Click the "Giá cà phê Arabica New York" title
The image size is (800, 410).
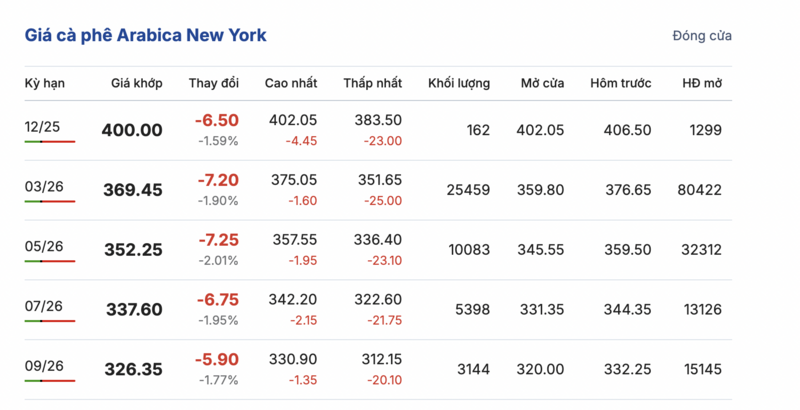coord(146,35)
